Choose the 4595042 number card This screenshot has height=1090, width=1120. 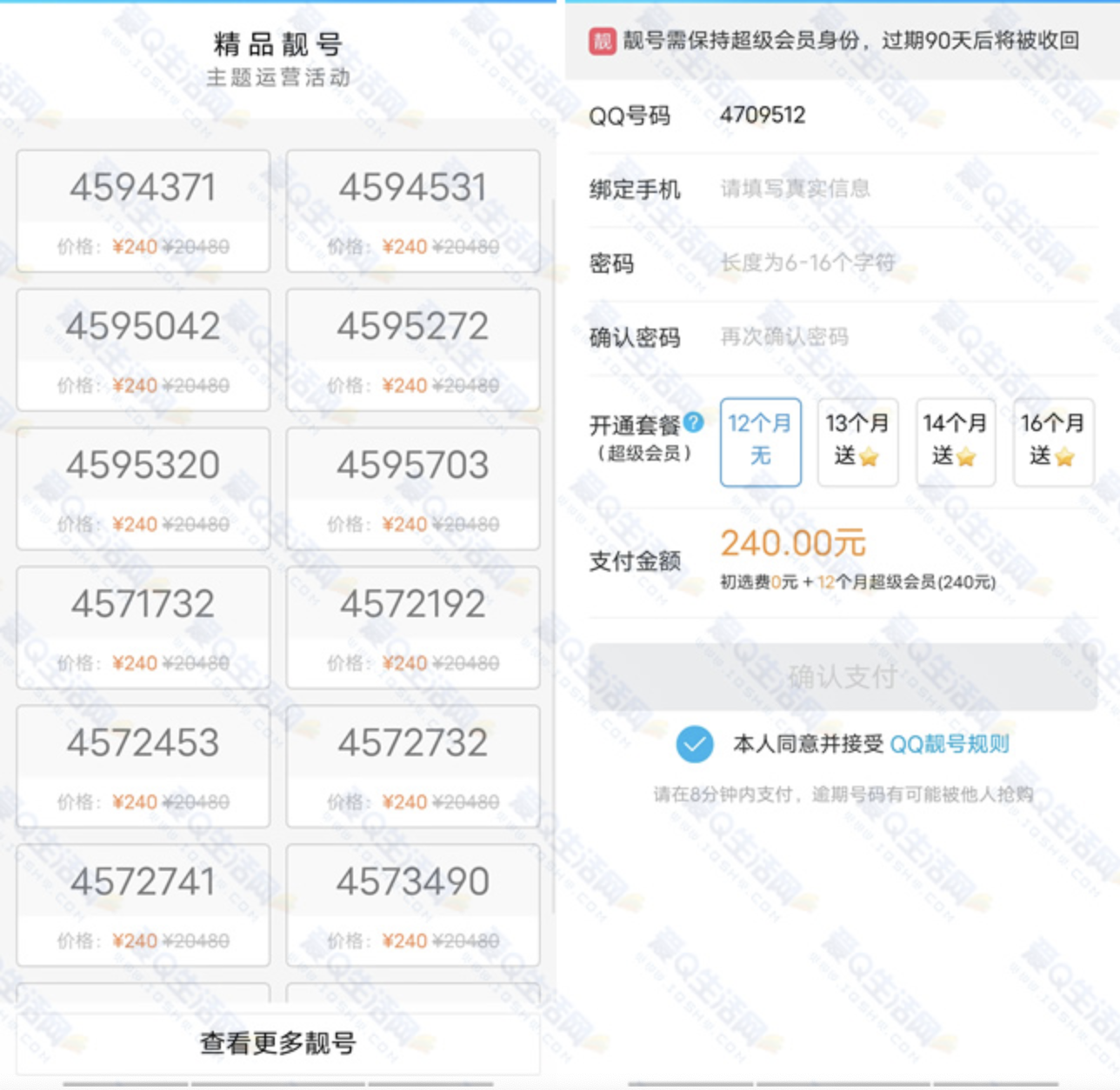[143, 350]
